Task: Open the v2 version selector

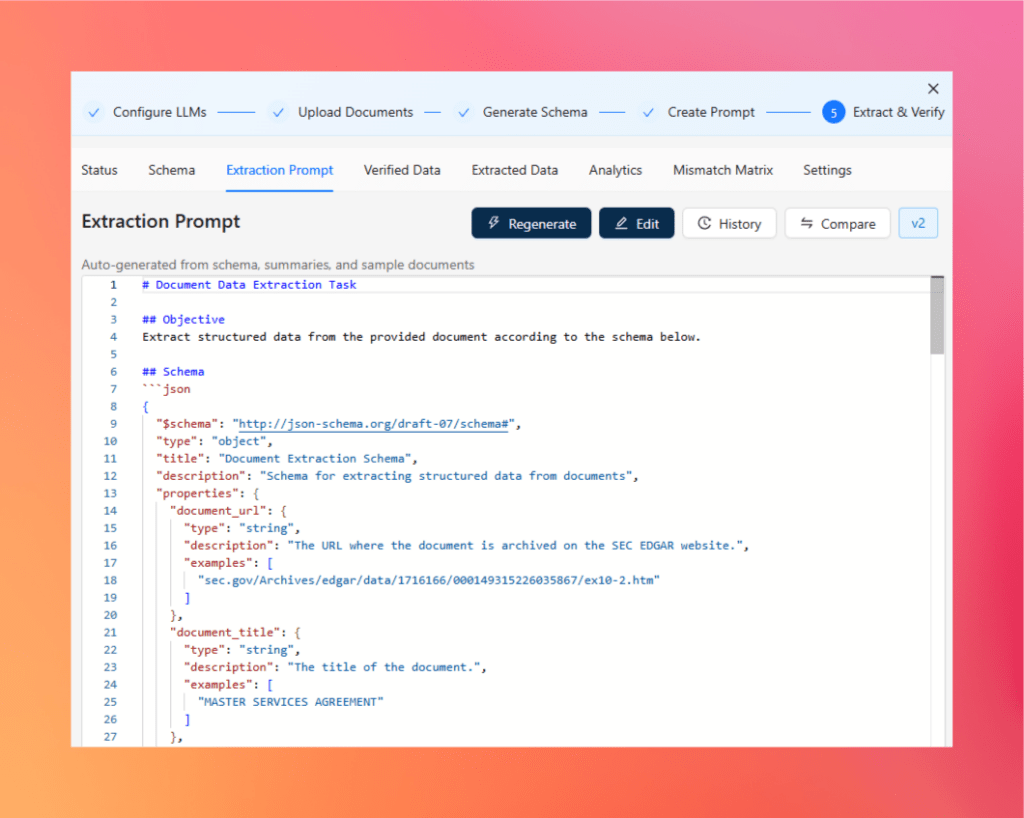Action: [918, 223]
